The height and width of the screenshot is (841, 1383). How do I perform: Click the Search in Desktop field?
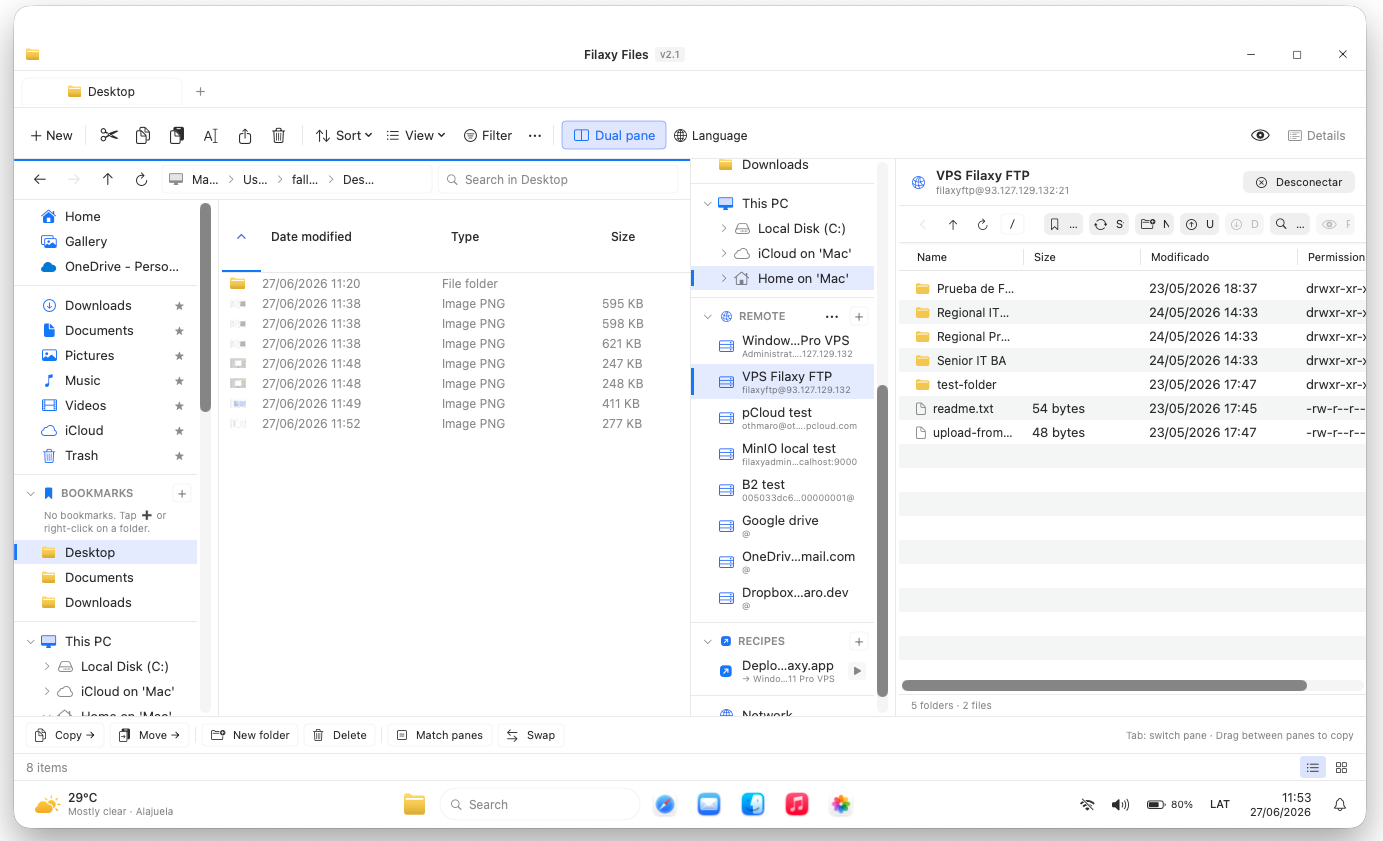pyautogui.click(x=558, y=179)
